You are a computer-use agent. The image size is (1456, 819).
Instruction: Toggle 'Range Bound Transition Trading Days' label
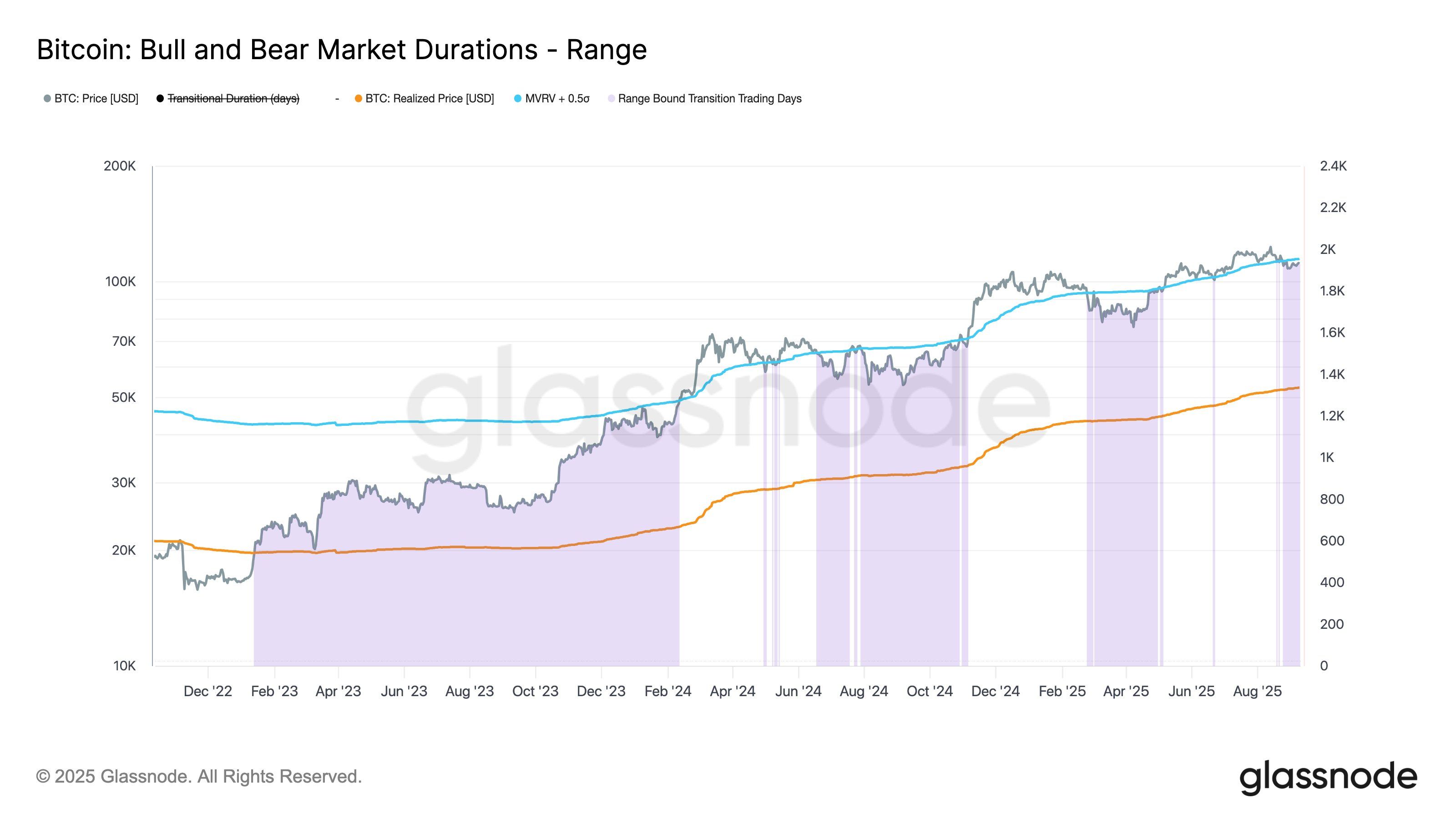[x=709, y=99]
